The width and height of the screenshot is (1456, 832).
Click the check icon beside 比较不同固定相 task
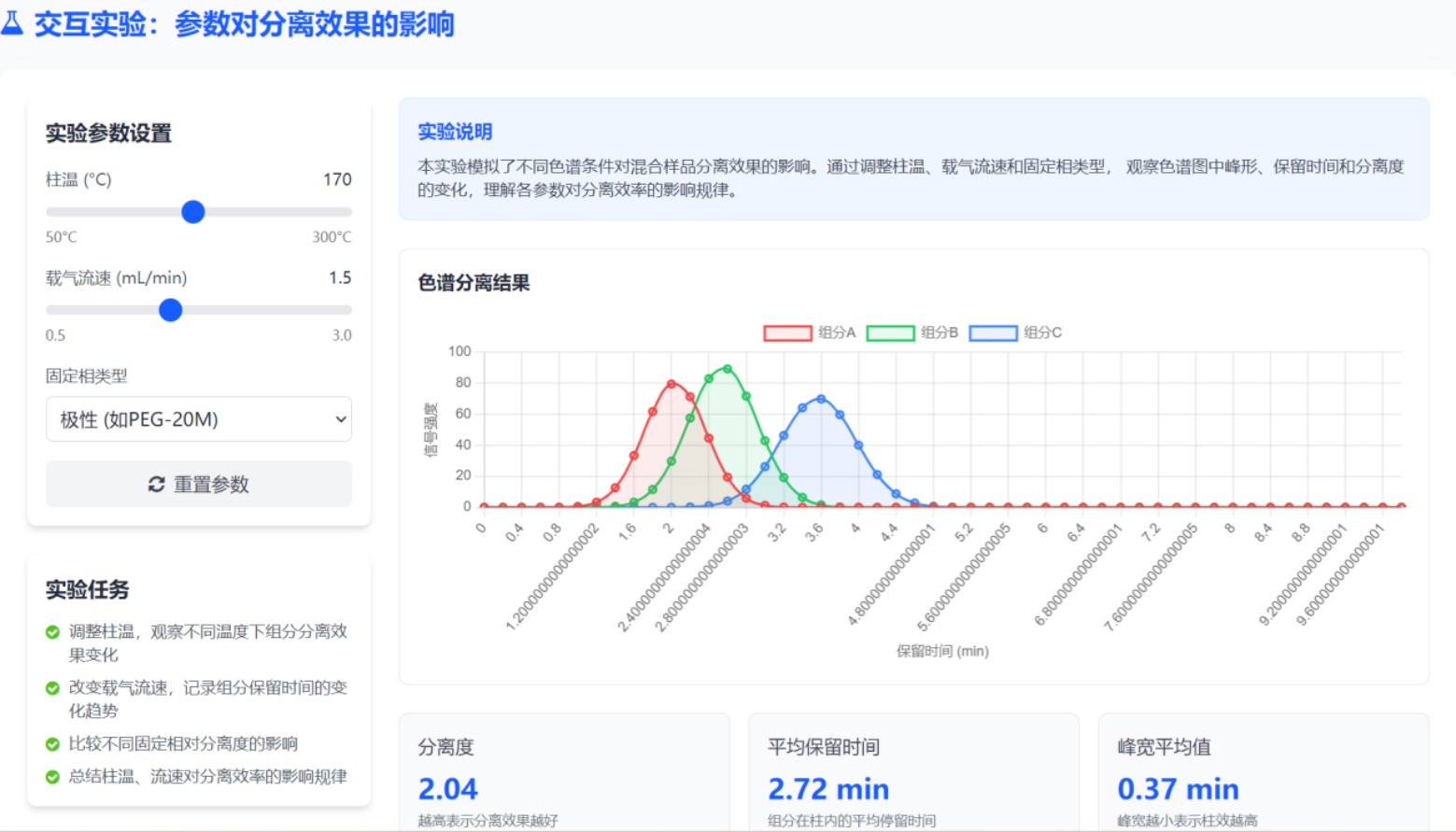[x=53, y=744]
